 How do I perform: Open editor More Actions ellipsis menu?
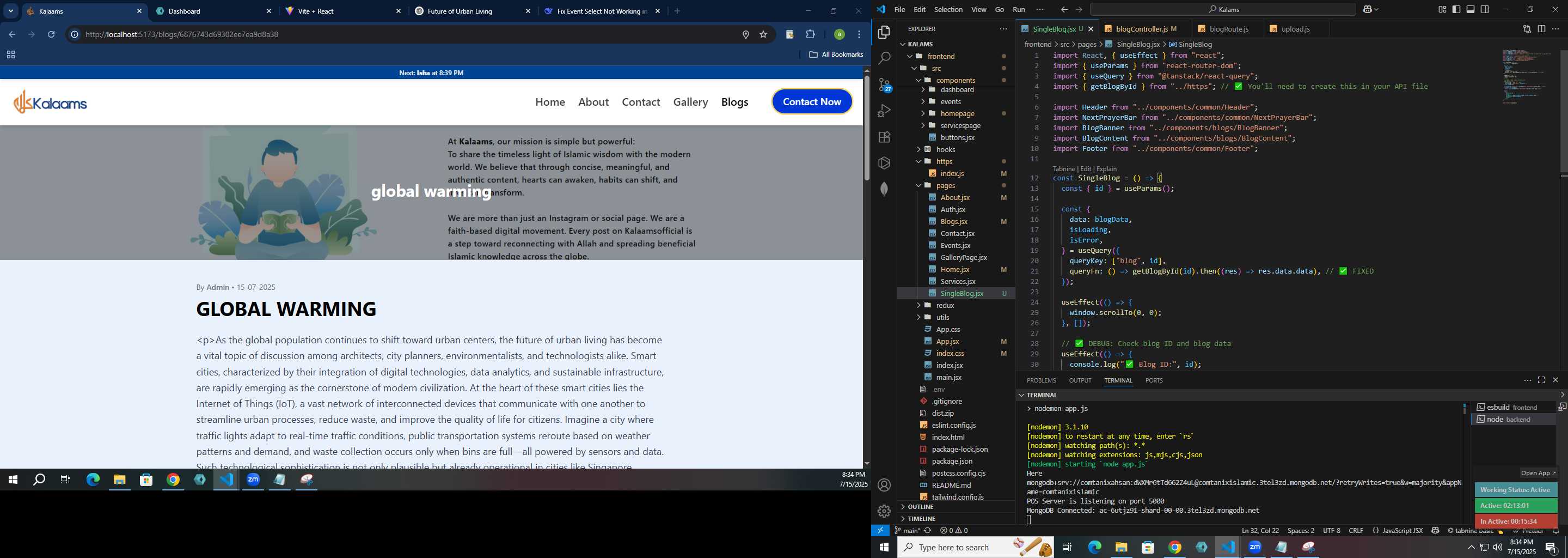pos(1555,29)
